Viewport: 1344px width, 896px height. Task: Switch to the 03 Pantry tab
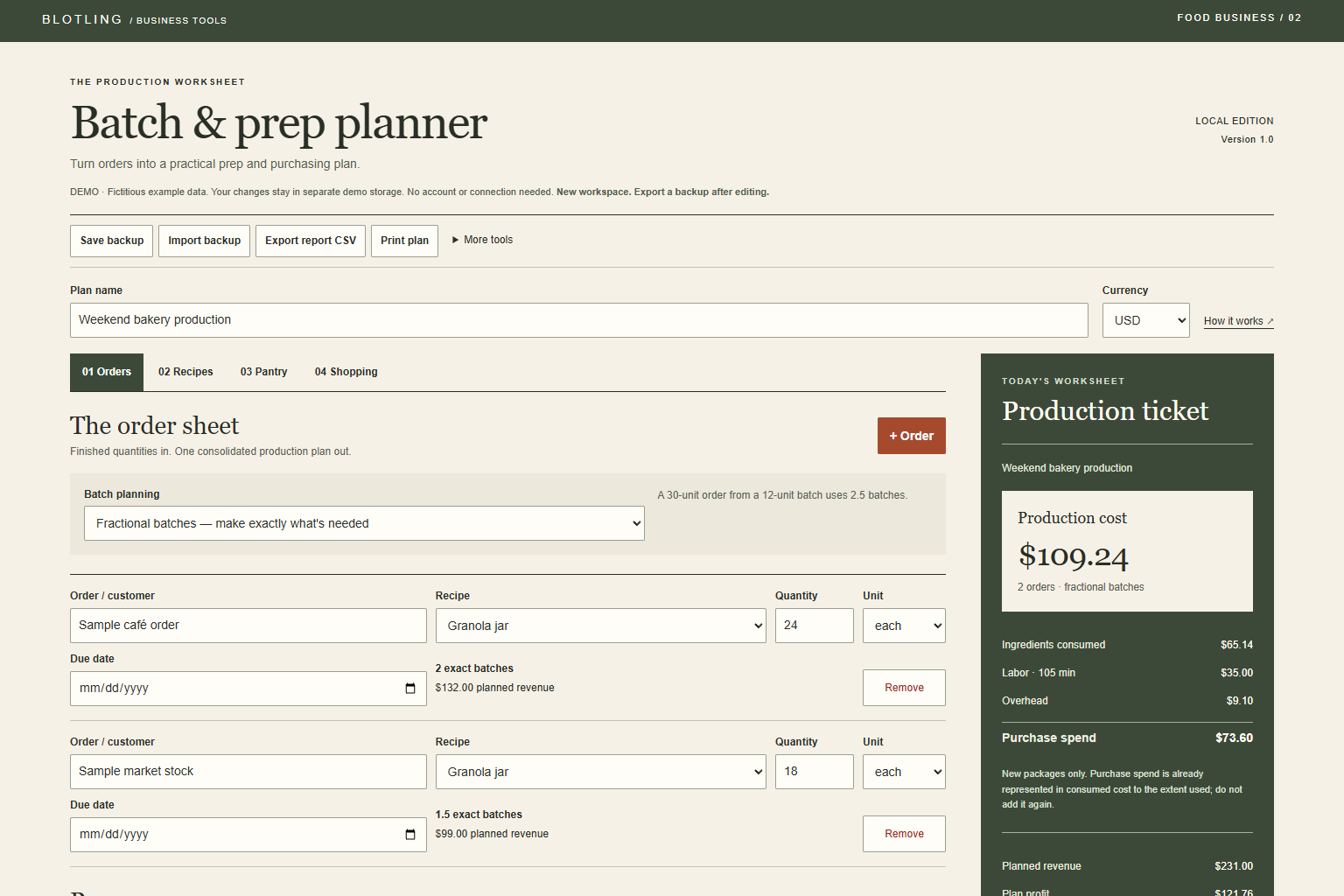point(264,372)
